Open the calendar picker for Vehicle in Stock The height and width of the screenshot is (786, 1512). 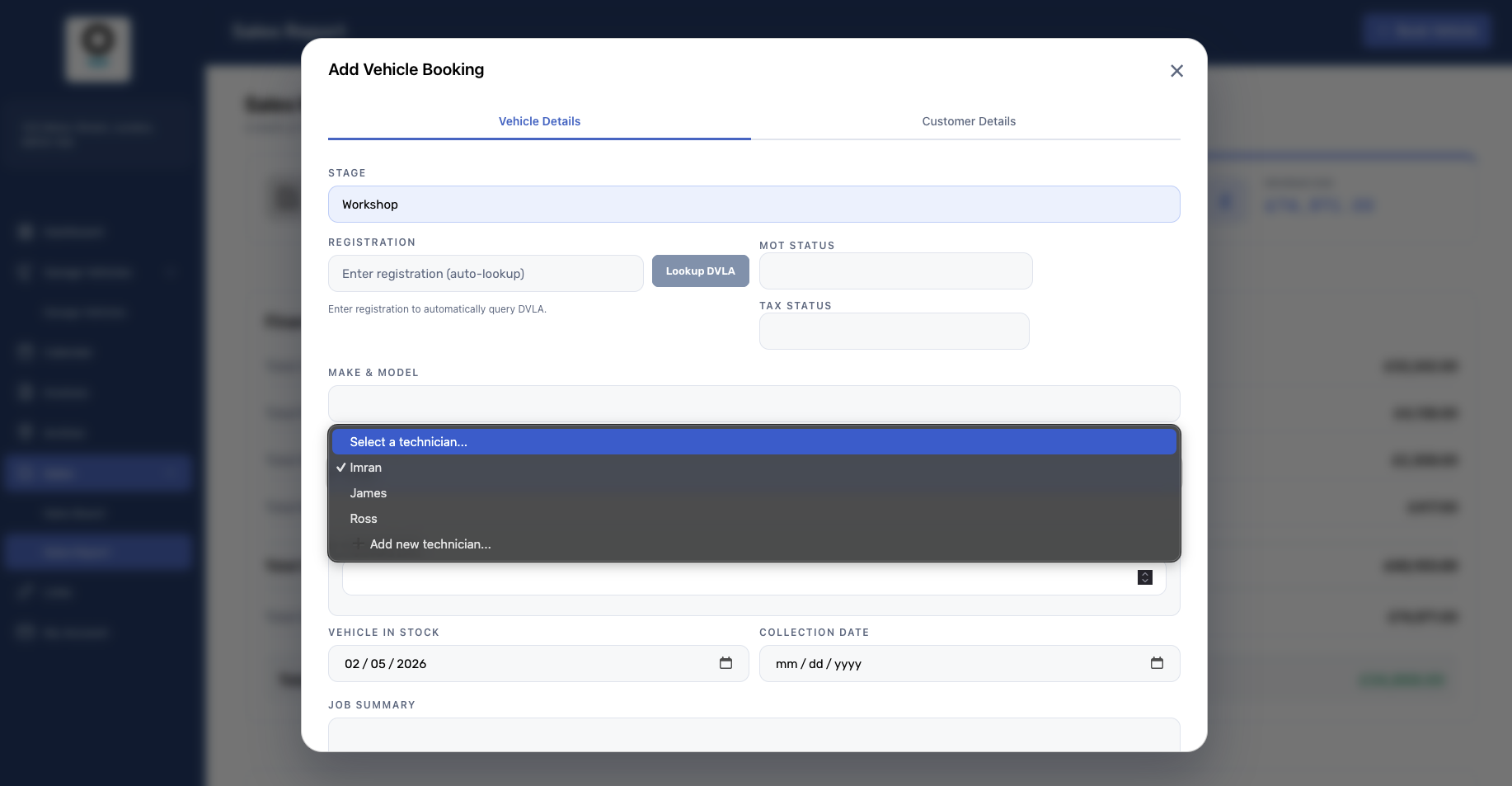tap(725, 663)
